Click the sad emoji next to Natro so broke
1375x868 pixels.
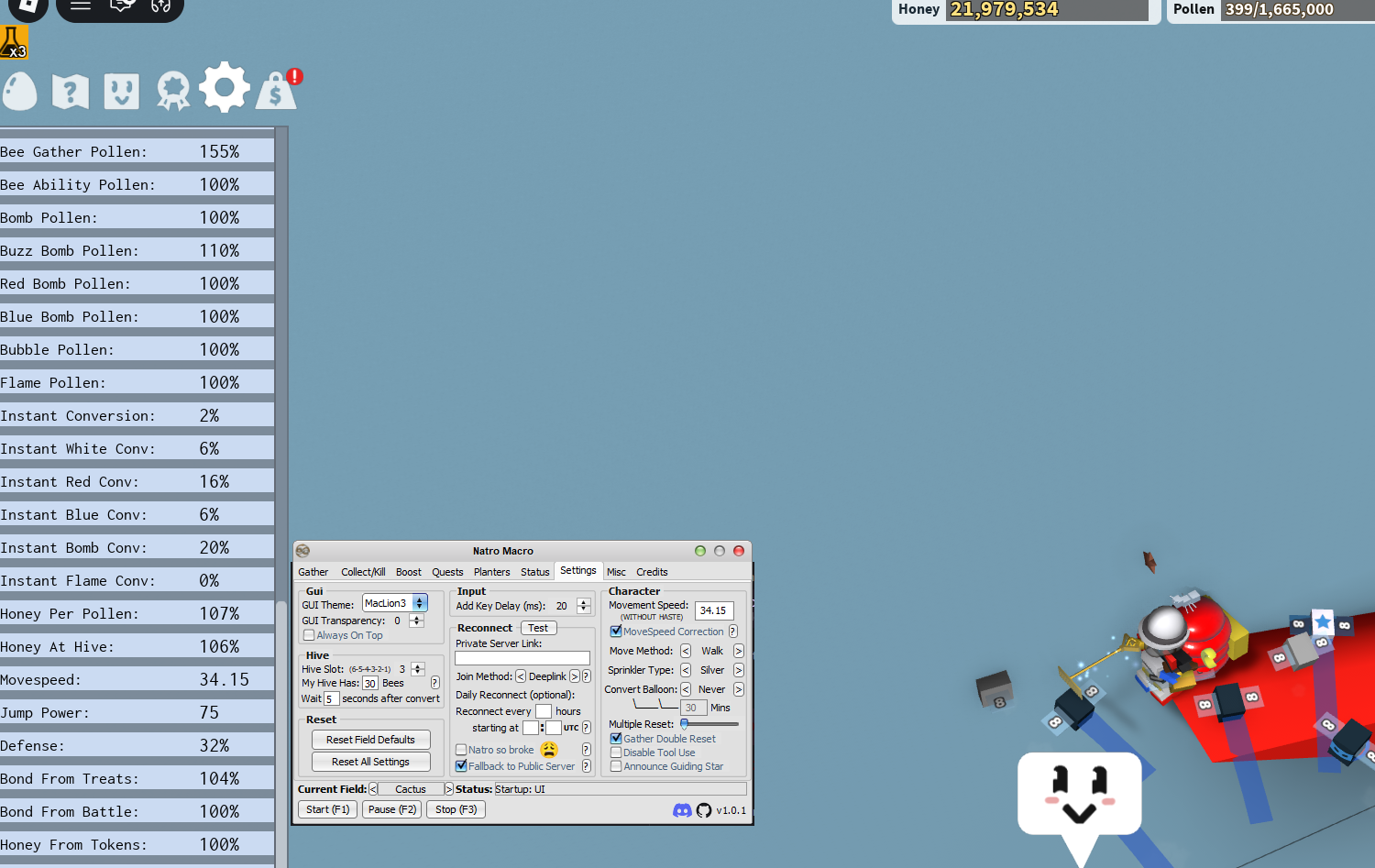549,750
